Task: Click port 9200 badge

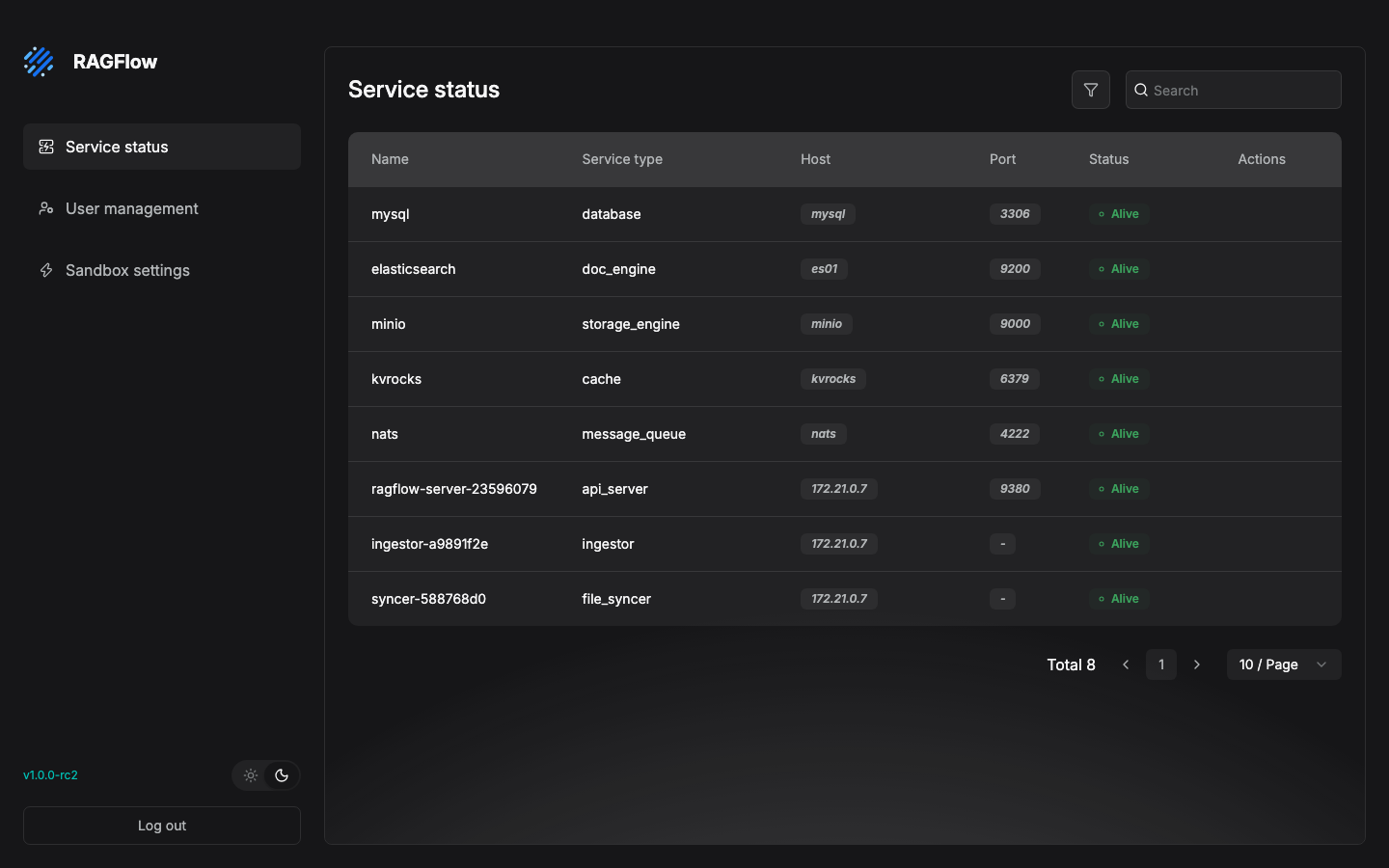Action: coord(1015,269)
